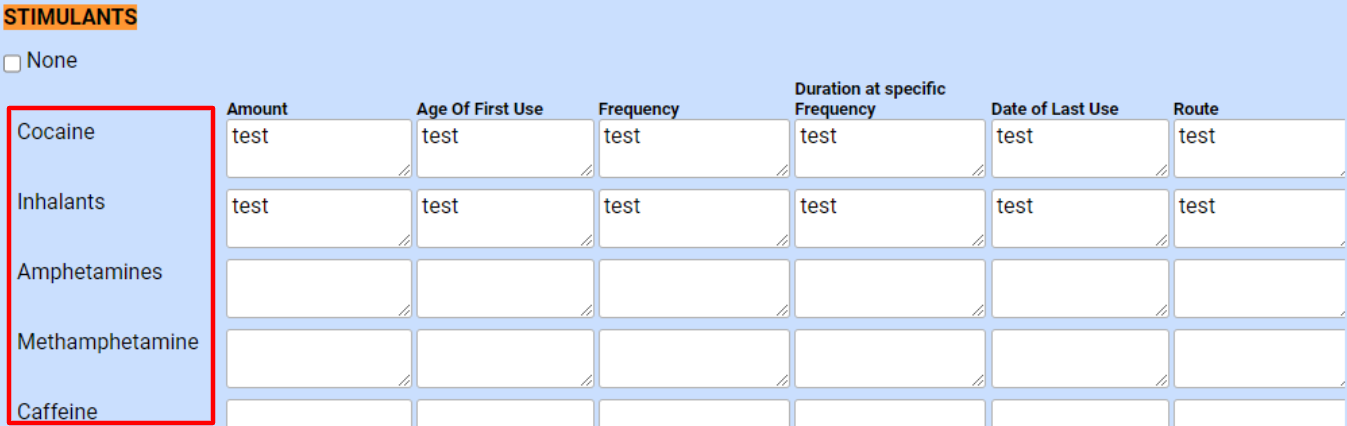Focus Inhalants Age Of First Use field
1347x426 pixels.
[x=505, y=218]
